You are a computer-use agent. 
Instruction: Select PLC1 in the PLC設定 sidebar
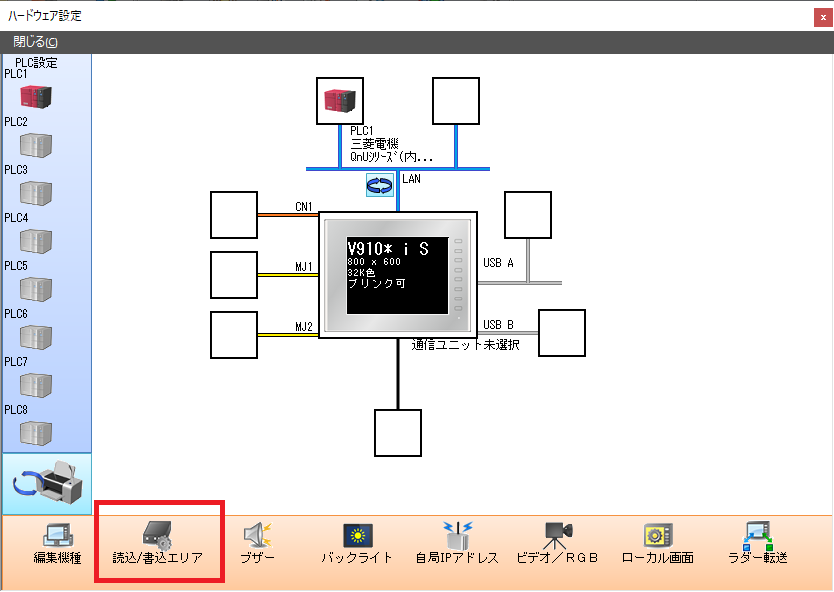[x=36, y=96]
